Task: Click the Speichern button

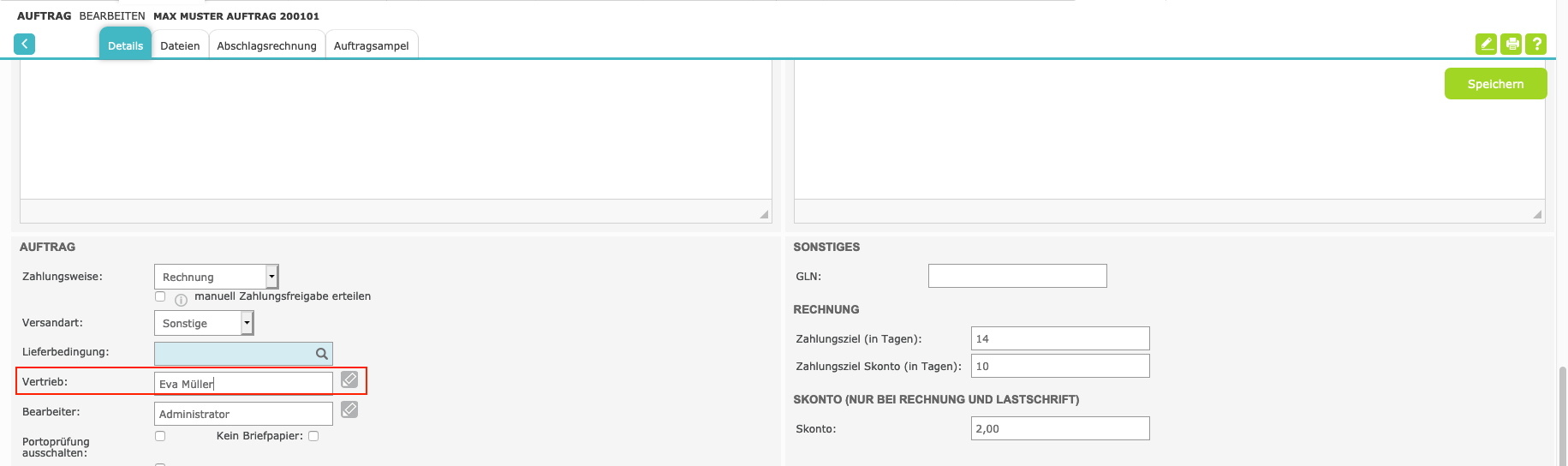Action: [x=1495, y=84]
